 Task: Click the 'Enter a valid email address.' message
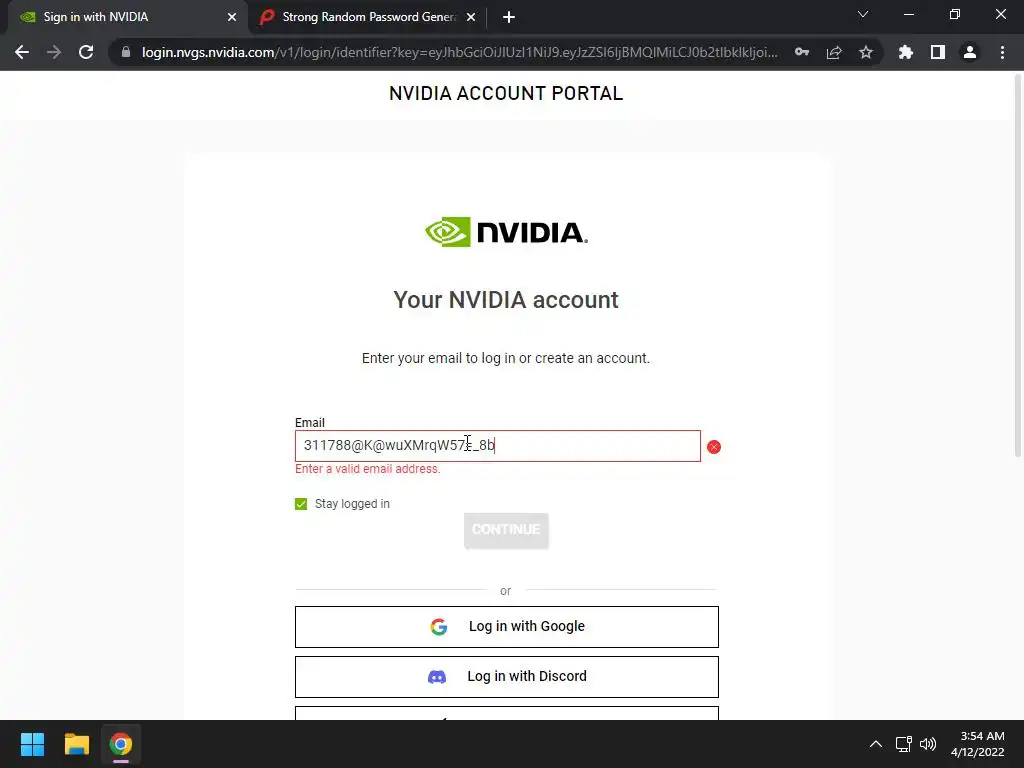(368, 469)
